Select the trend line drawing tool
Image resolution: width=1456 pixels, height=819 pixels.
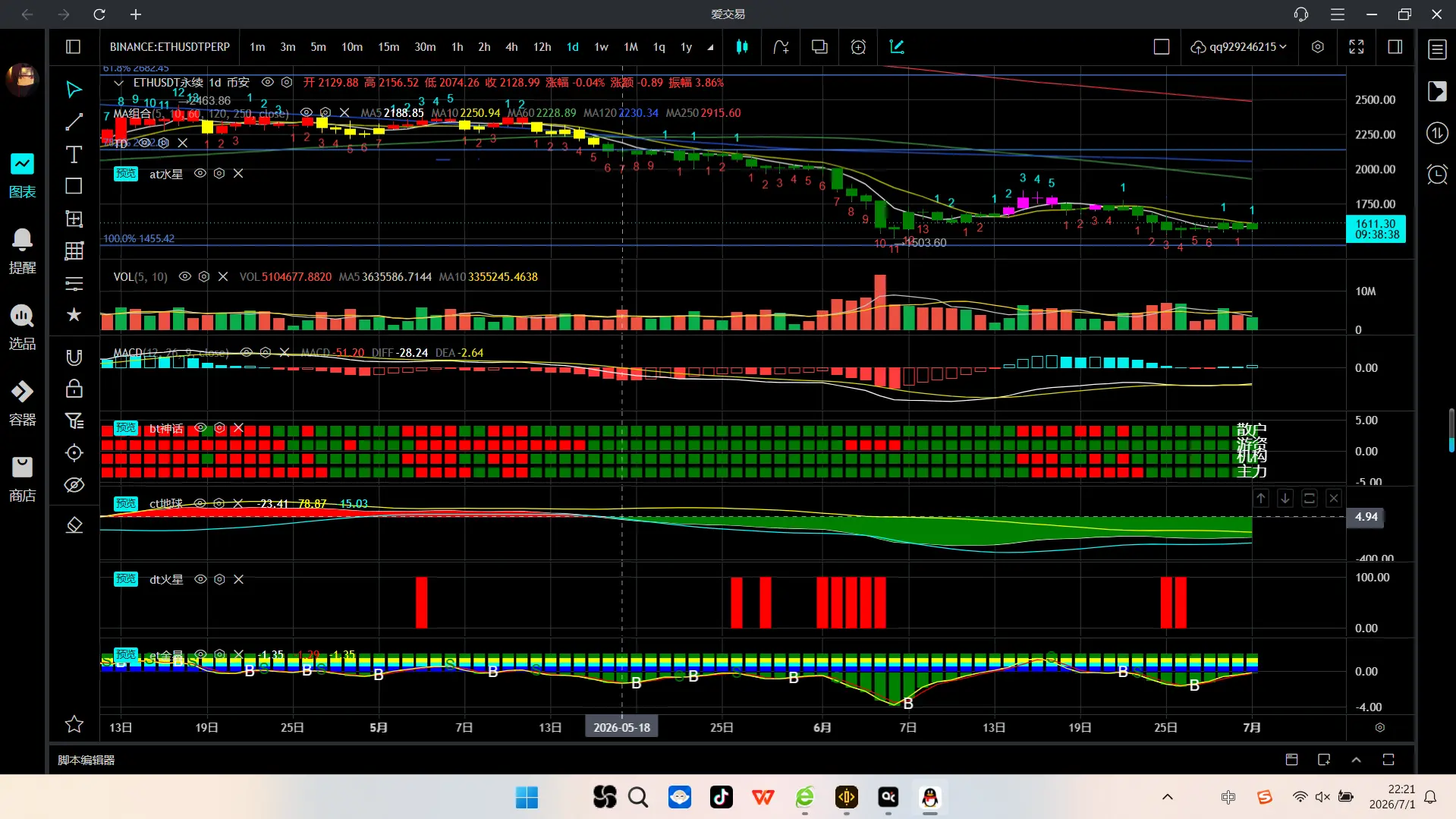(74, 122)
